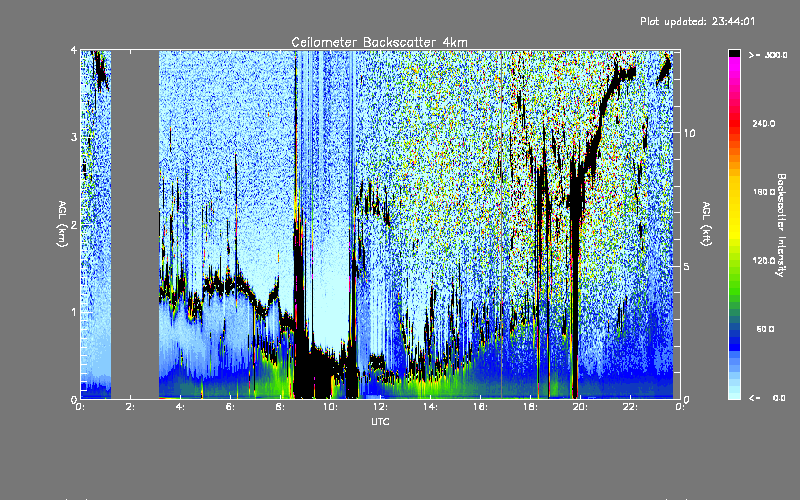Click the magenta segment of the colorbar

[x=734, y=65]
